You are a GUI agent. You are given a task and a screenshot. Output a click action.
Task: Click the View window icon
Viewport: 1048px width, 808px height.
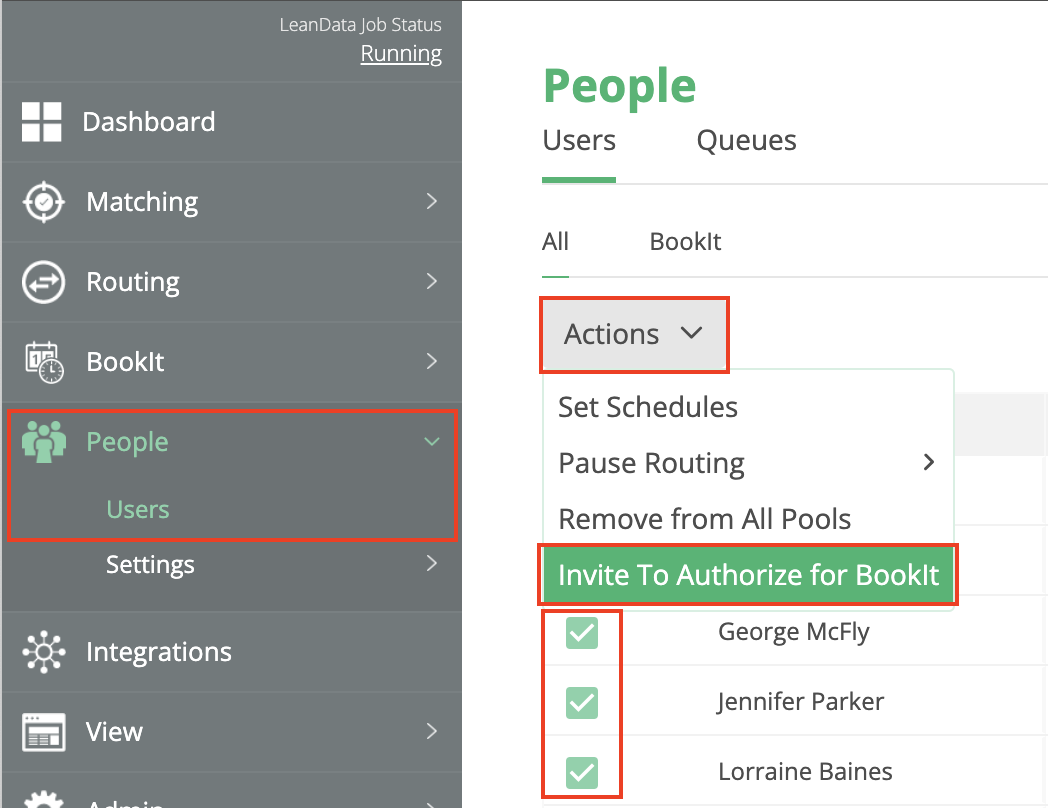[43, 732]
